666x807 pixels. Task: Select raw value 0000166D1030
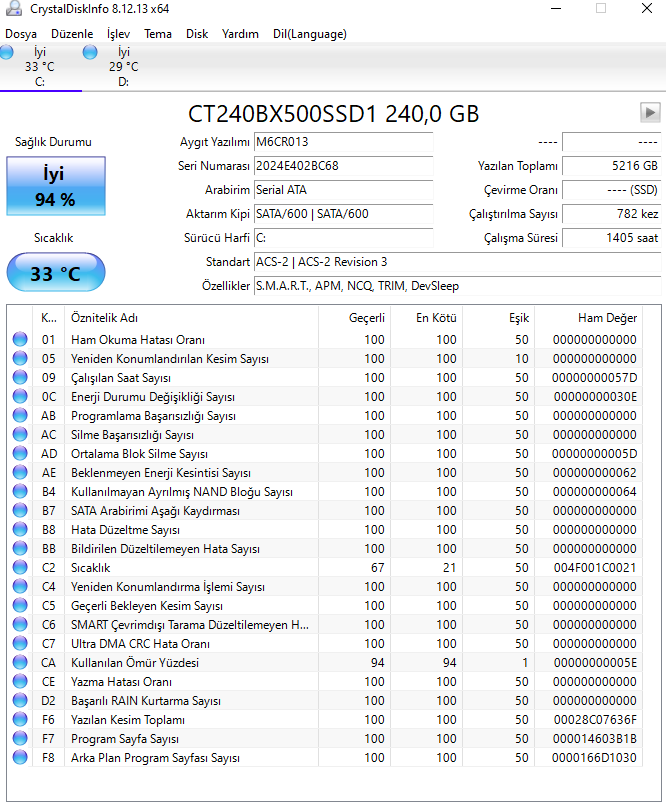coord(594,758)
